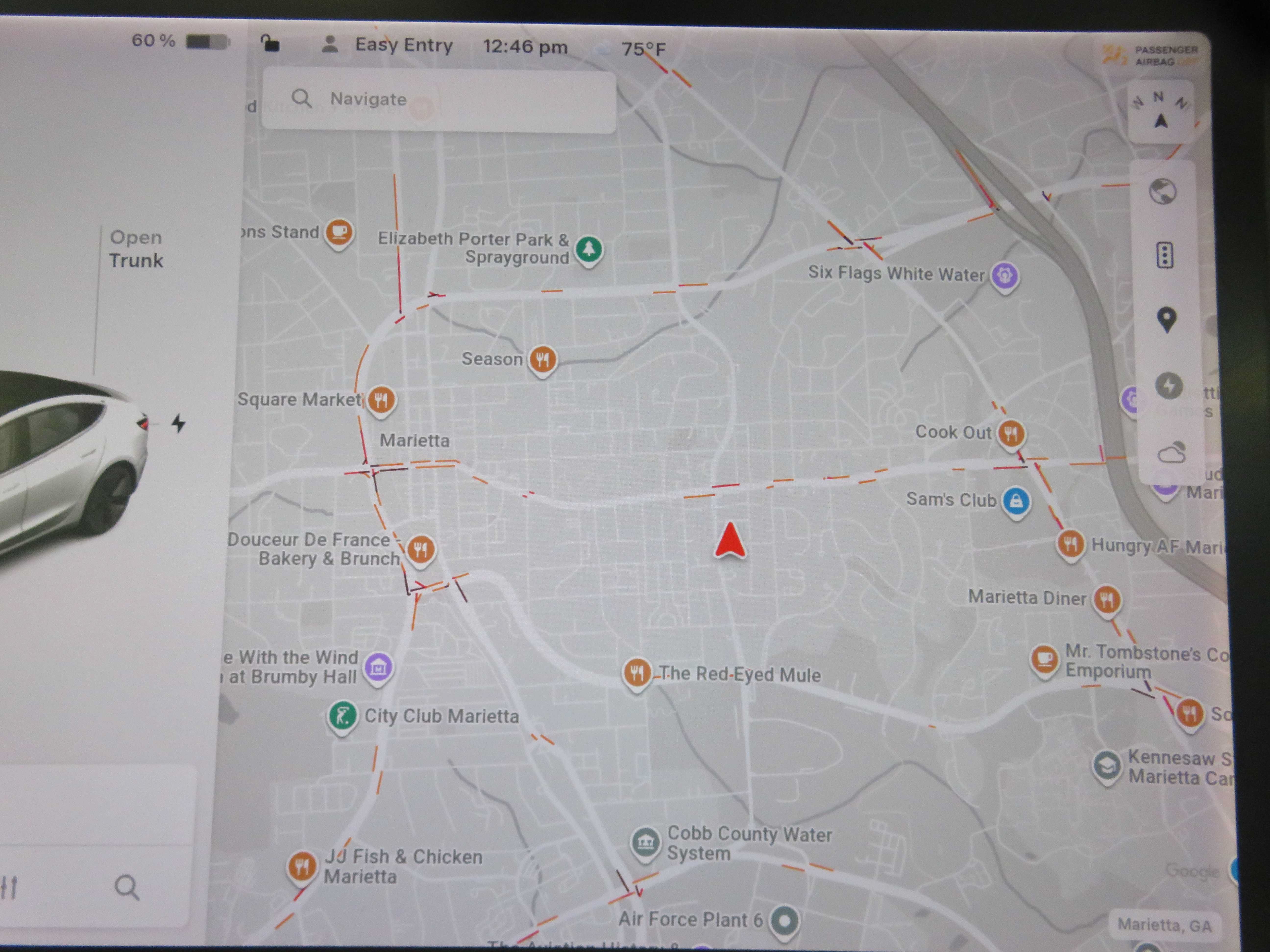Tap the Marietta city name label
The image size is (1270, 952).
[415, 440]
